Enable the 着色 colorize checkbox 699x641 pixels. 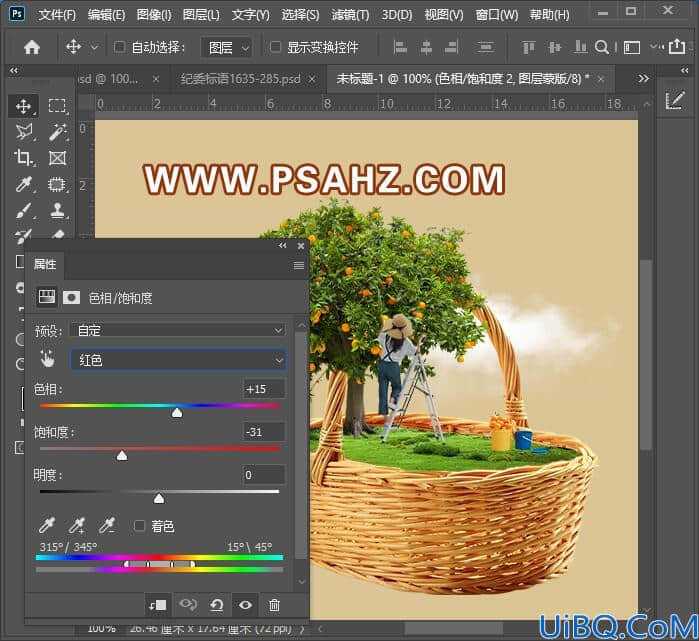[x=139, y=526]
